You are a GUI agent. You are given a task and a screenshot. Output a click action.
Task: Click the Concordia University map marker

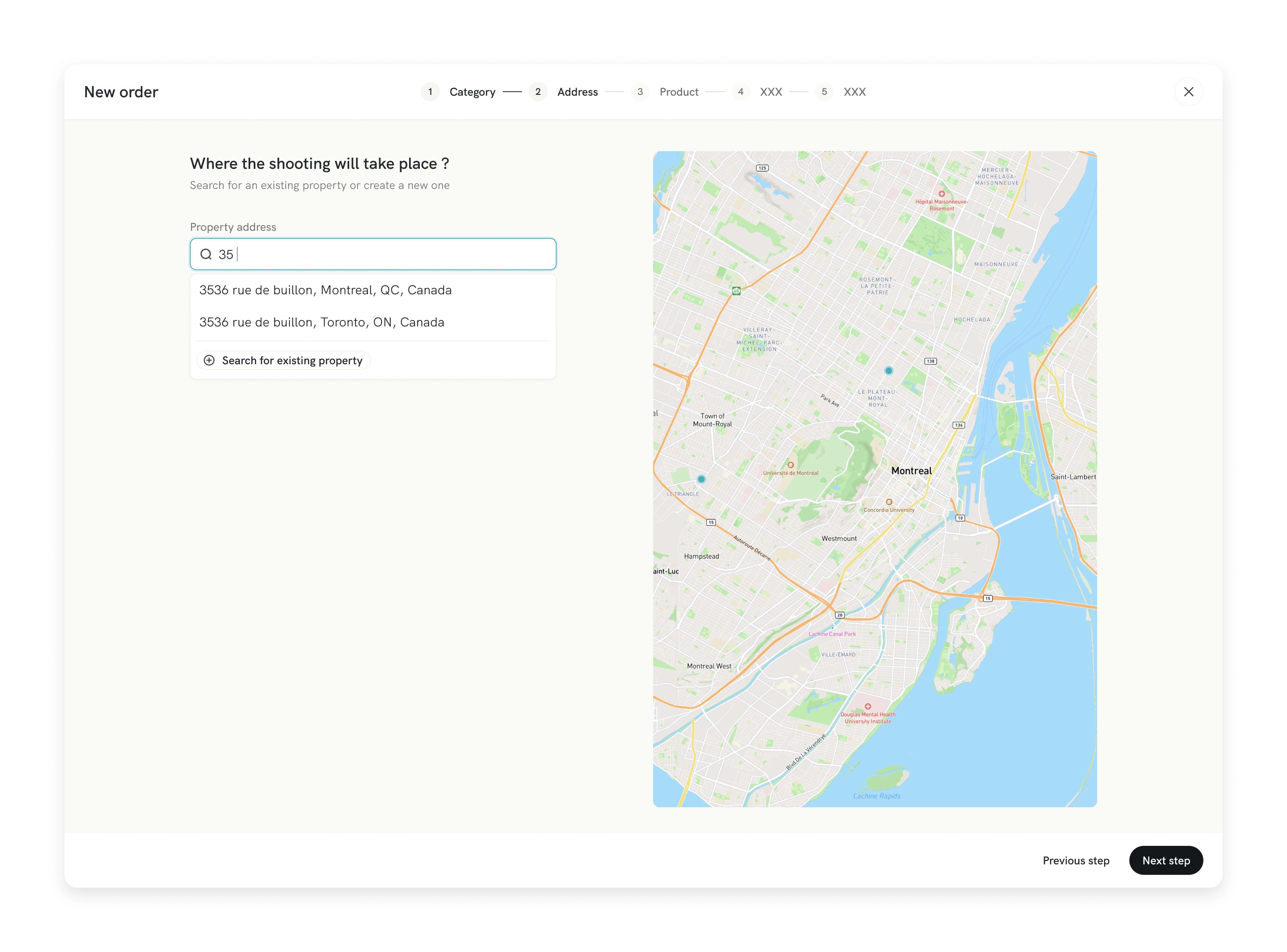point(889,502)
